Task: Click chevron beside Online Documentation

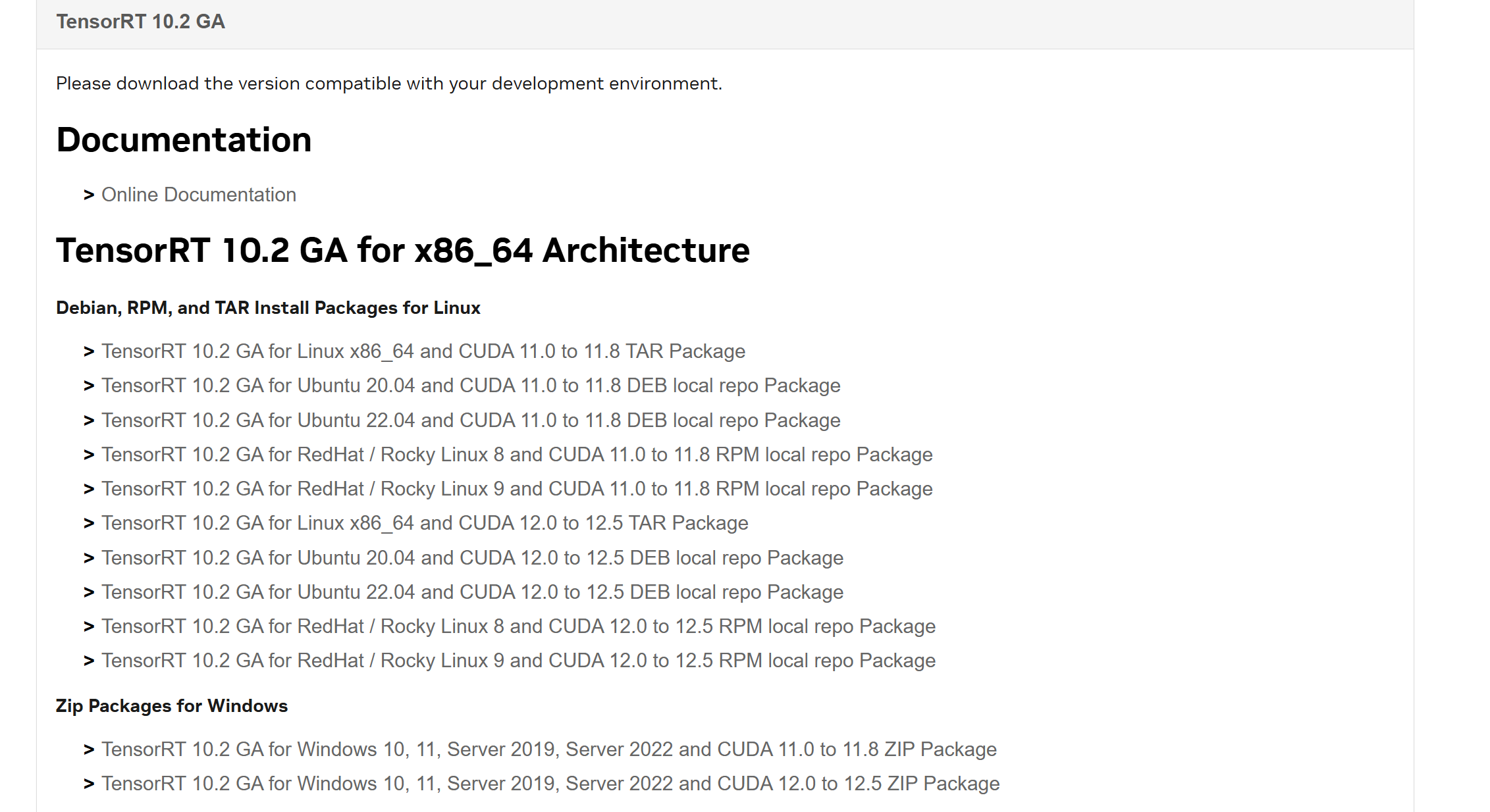Action: click(x=89, y=195)
